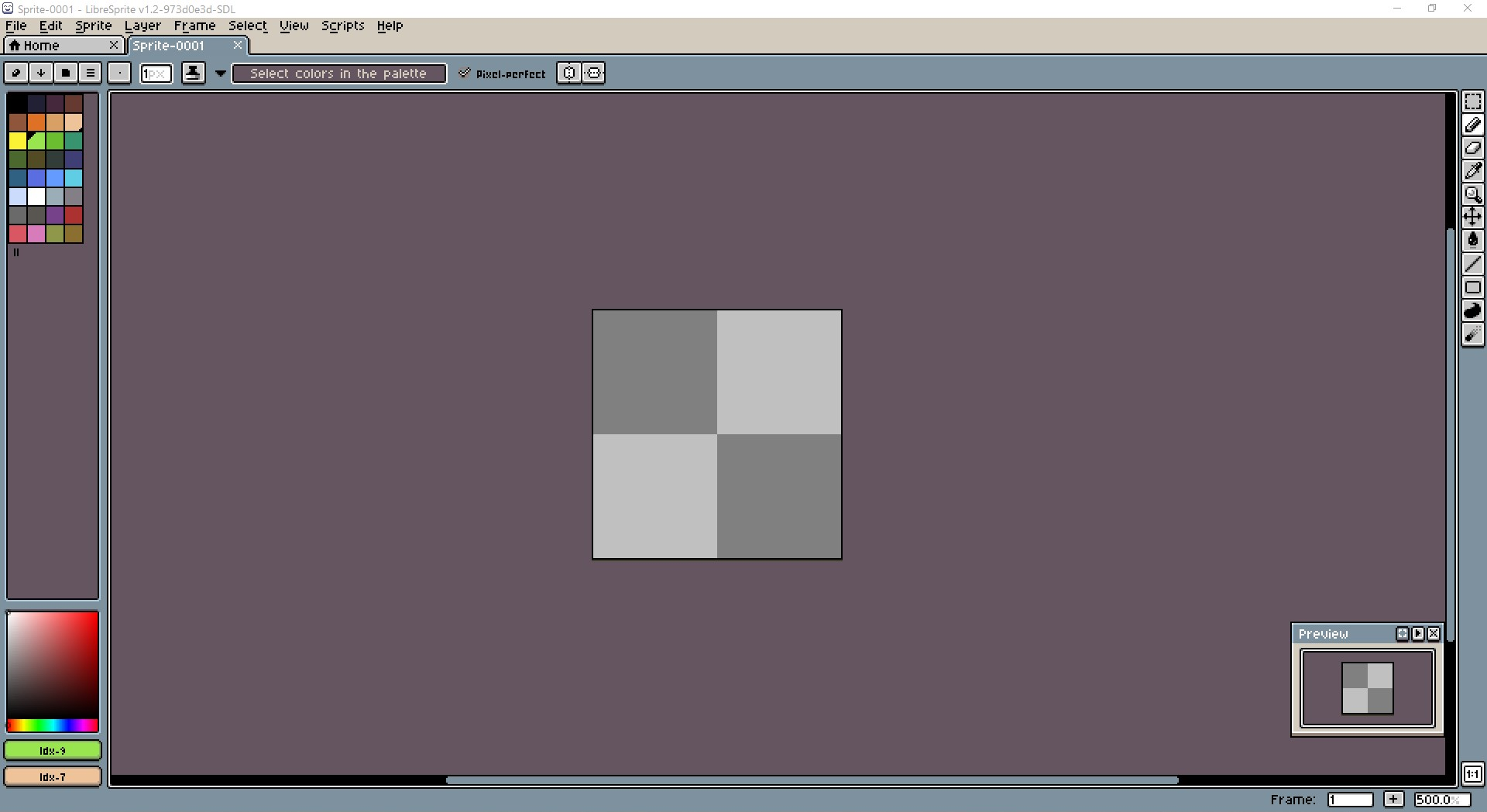Center the Preview window sprite
Image resolution: width=1487 pixels, height=812 pixels.
(x=1403, y=633)
